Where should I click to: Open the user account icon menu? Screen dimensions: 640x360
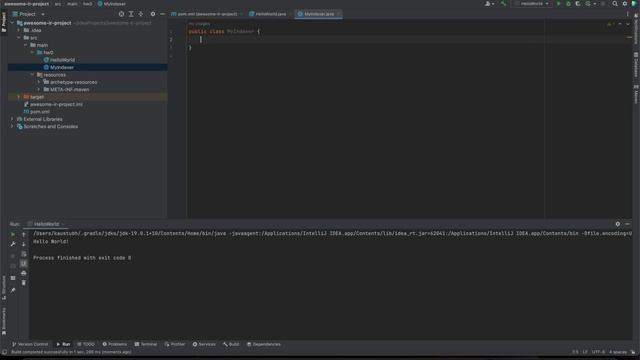point(489,4)
